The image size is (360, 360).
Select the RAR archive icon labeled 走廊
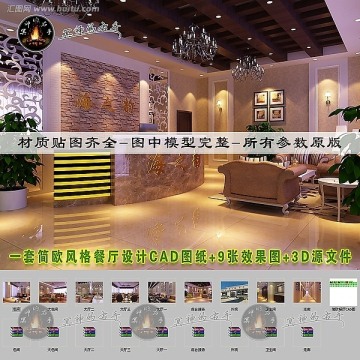(307, 332)
